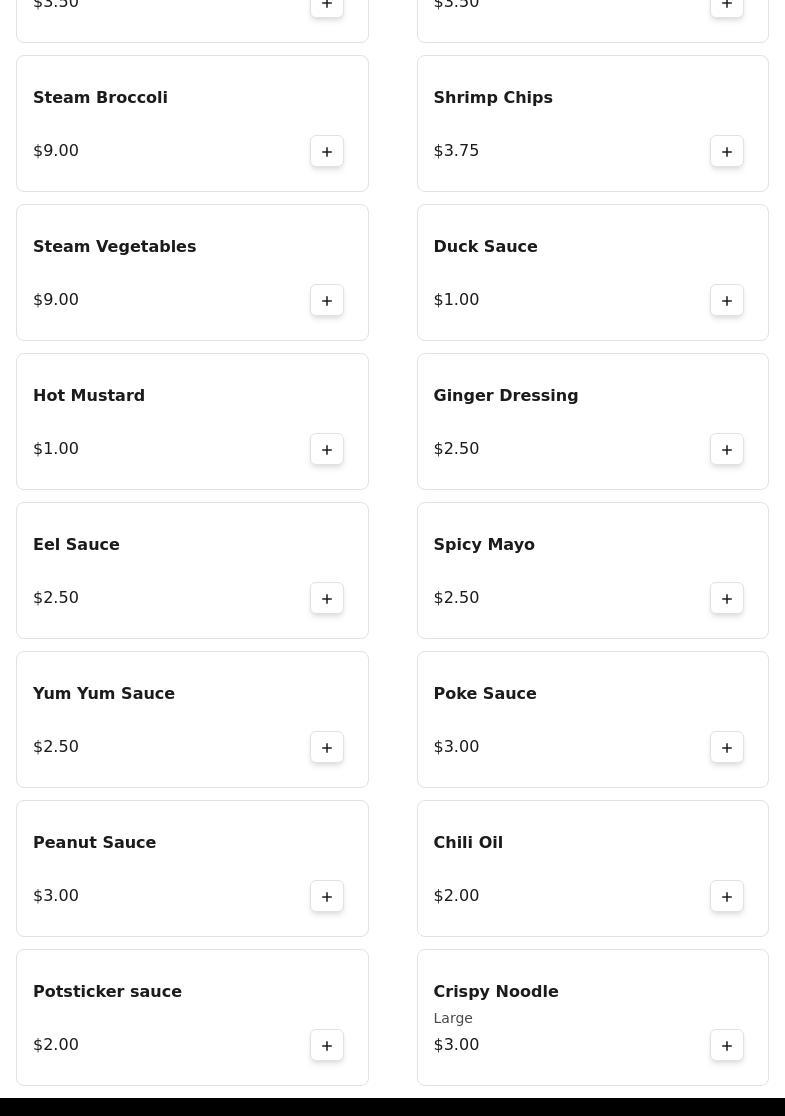Click the Poke Sauce plus button
Image resolution: width=785 pixels, height=1116 pixels.
click(727, 747)
